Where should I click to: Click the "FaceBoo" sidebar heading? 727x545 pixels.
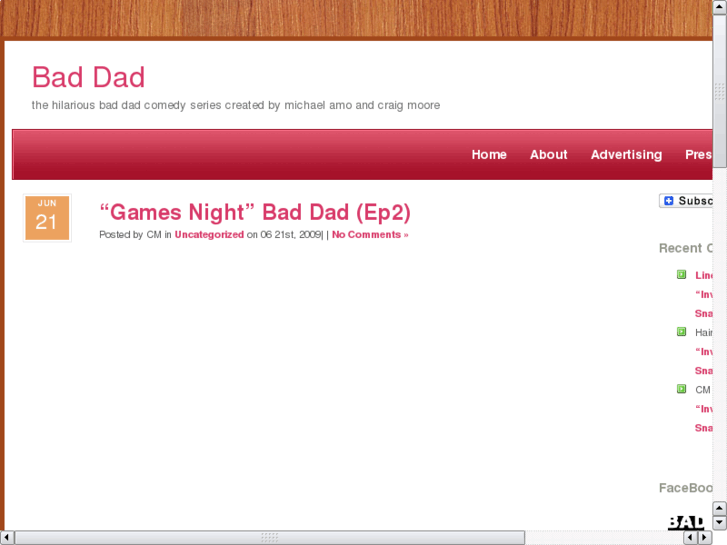pos(686,488)
